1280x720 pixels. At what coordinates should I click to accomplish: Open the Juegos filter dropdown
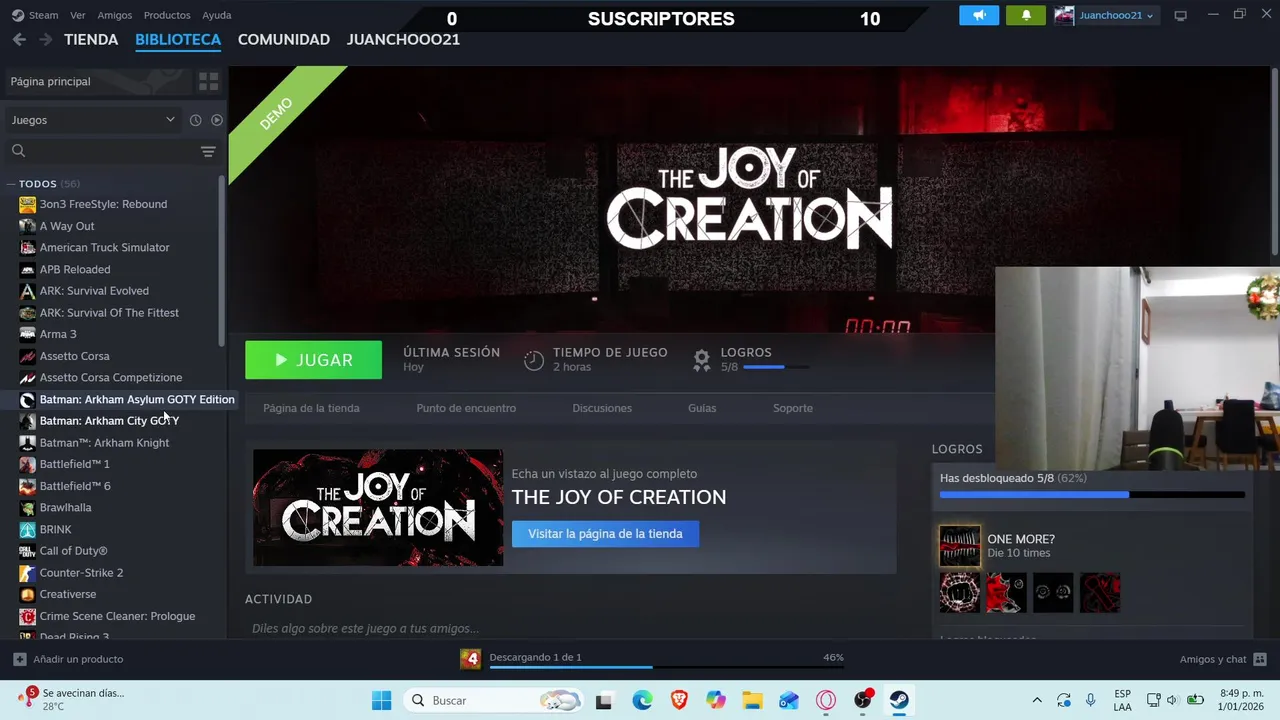coord(93,120)
